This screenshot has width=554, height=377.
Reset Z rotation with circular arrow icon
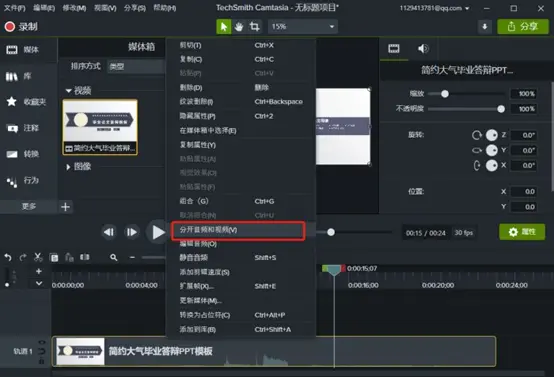coord(477,135)
